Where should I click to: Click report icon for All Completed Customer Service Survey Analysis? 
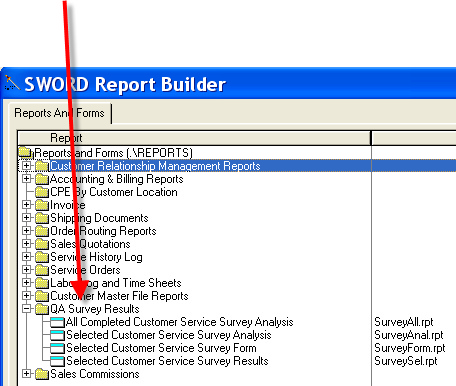(57, 322)
